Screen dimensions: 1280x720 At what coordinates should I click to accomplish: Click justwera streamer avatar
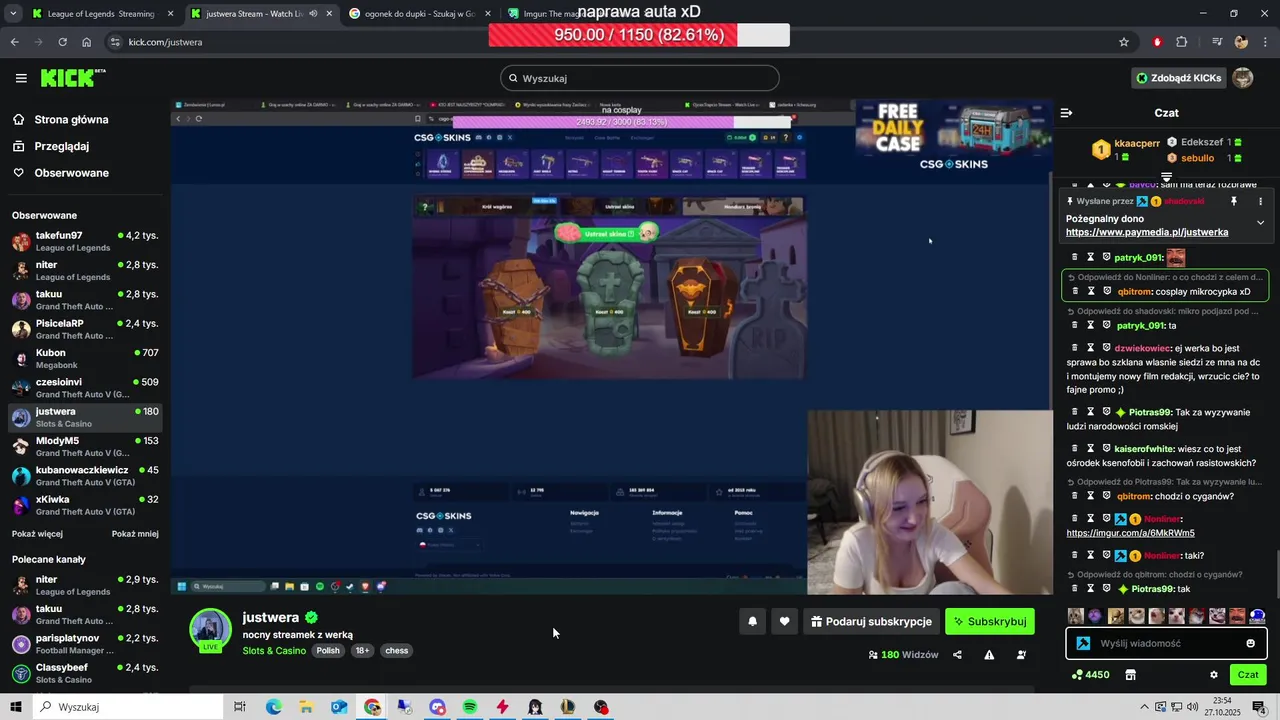[210, 630]
